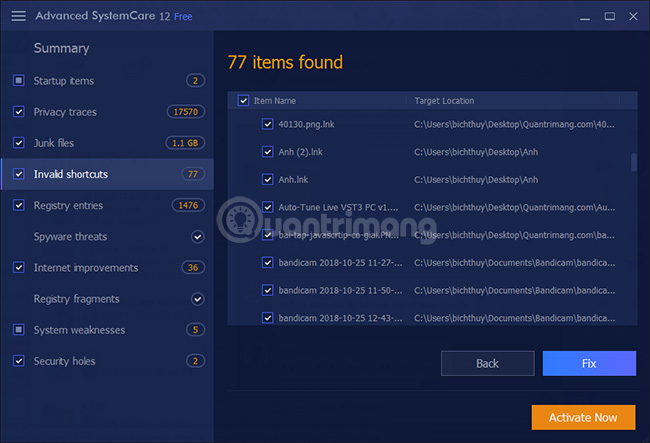This screenshot has width=650, height=443.
Task: Select the Anh (2).lnk row name
Action: point(301,152)
